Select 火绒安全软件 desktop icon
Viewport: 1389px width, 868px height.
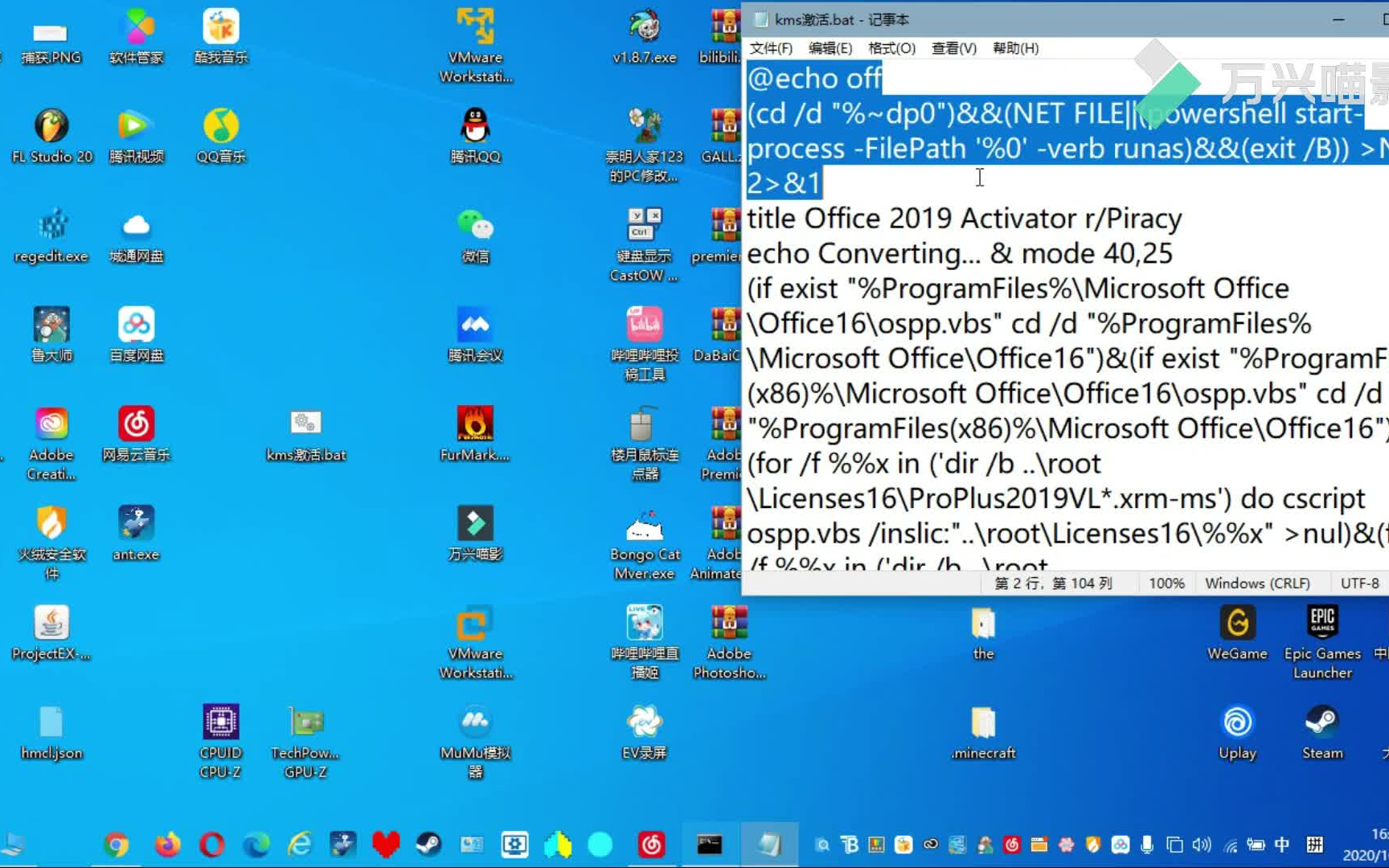click(x=51, y=542)
